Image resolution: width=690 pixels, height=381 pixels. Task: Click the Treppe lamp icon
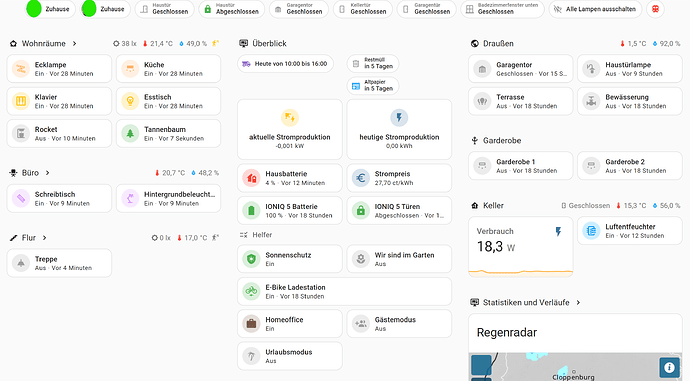point(21,263)
